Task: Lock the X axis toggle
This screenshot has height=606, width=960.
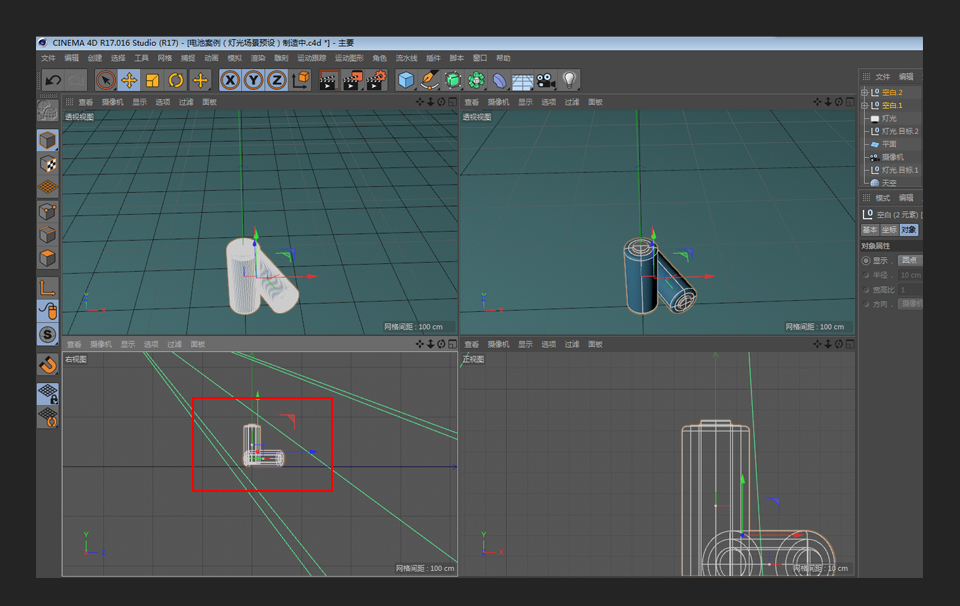Action: [x=231, y=80]
